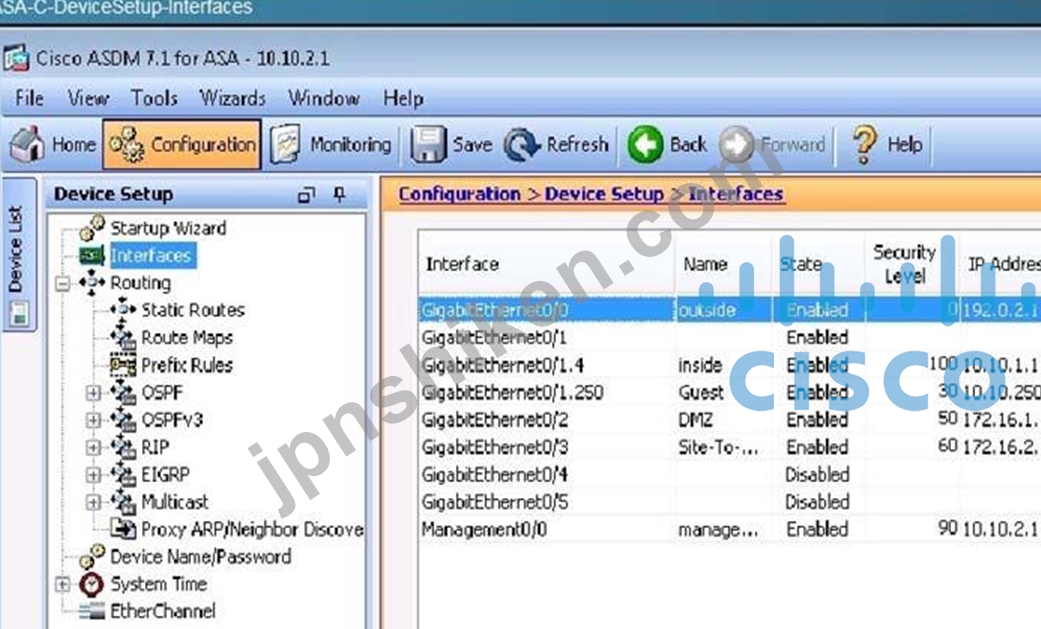Select the GigabitEthernet0/2 row
The image size is (1041, 629).
point(730,420)
